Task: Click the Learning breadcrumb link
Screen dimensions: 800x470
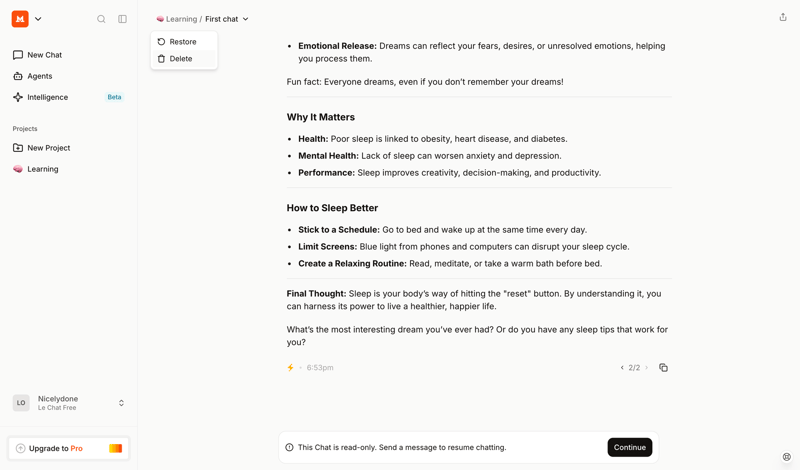Action: (181, 19)
